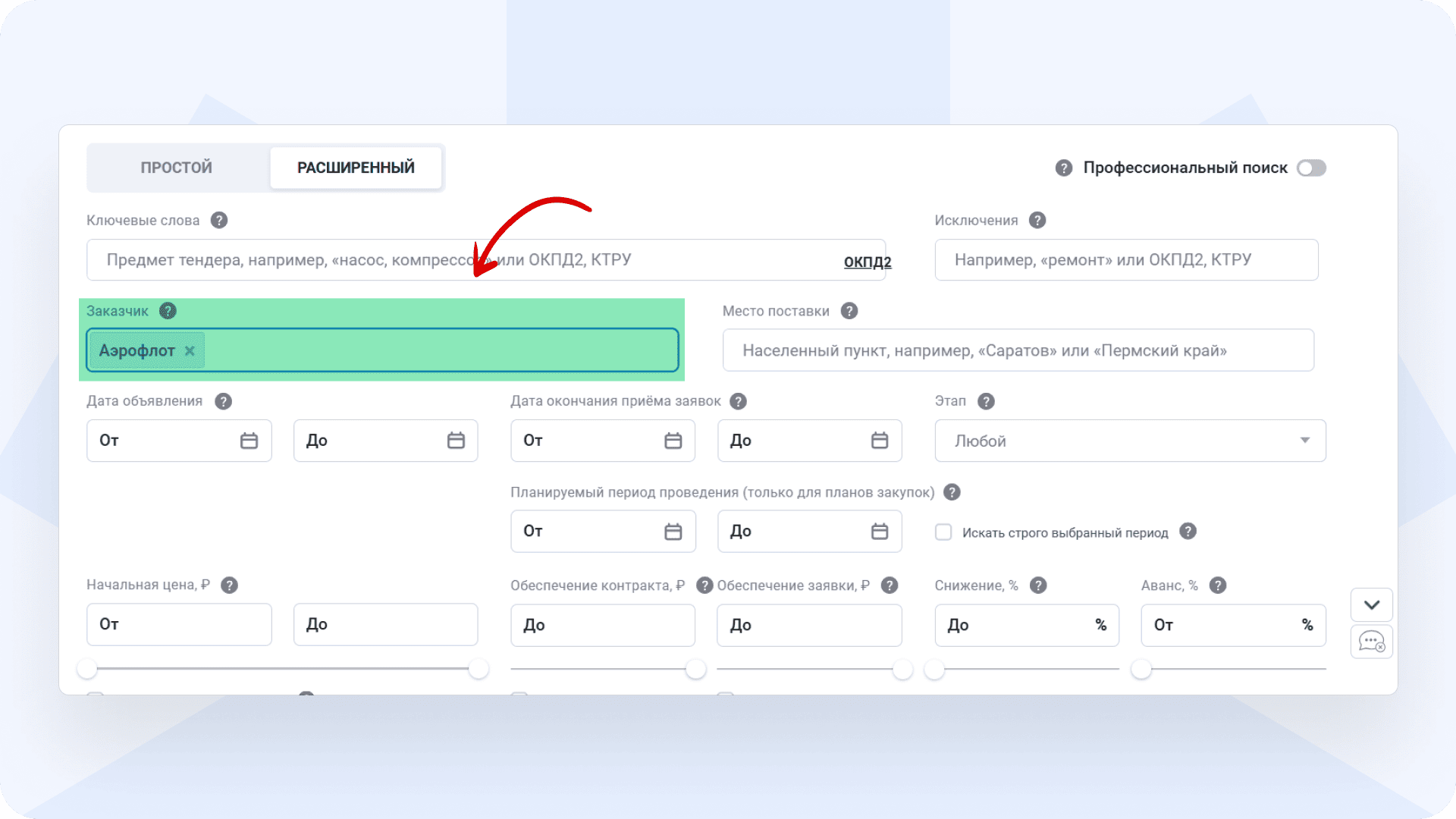Switch to the ПРОСТОЙ search tab
Screen dimensions: 1456x819
coord(177,168)
